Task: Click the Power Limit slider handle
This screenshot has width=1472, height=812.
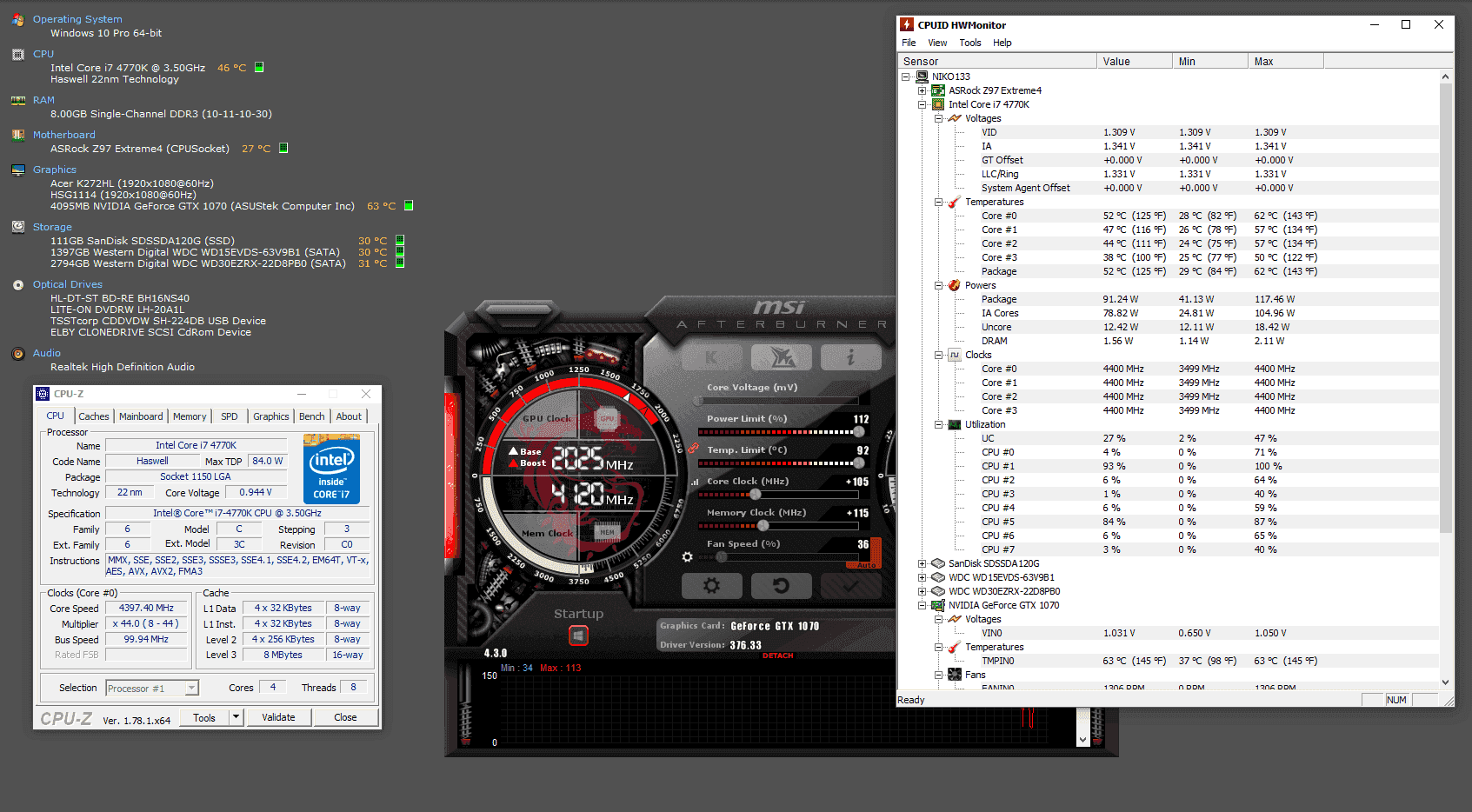Action: (859, 432)
